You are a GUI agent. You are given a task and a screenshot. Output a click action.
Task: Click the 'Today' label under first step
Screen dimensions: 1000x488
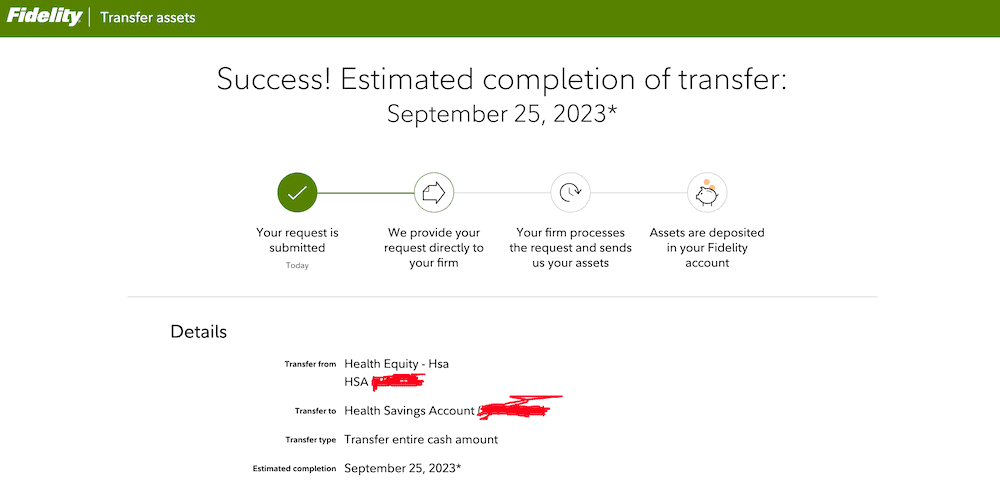pyautogui.click(x=297, y=266)
